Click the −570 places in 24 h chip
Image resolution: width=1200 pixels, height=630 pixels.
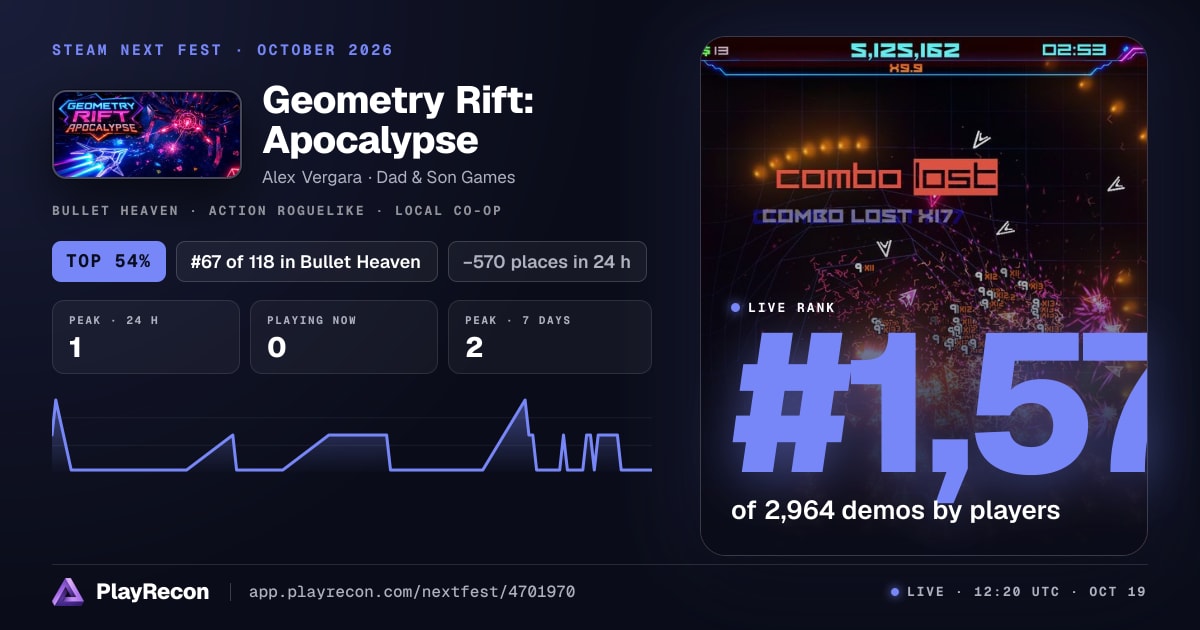click(x=547, y=262)
